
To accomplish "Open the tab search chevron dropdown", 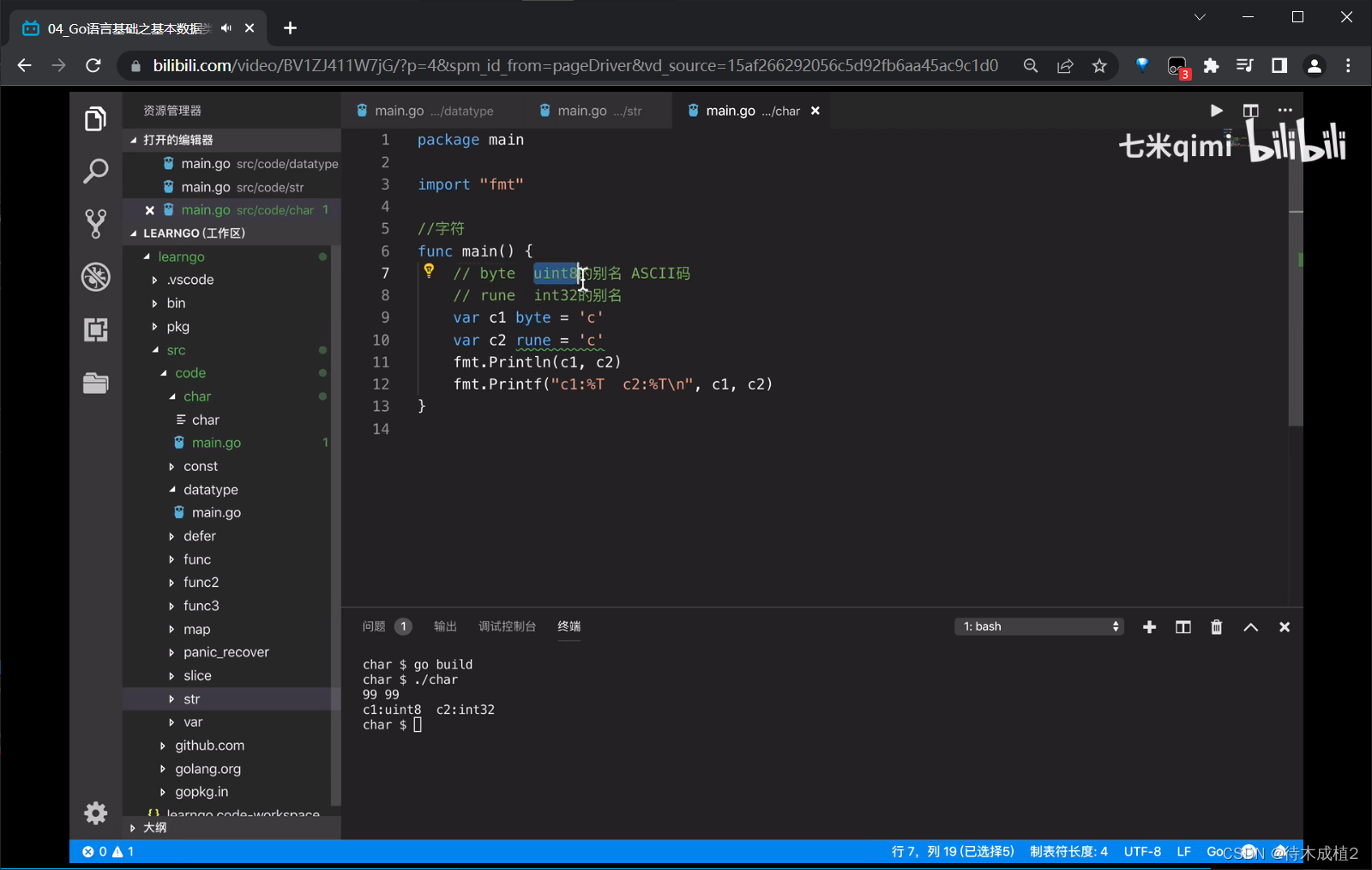I will 1200,17.
